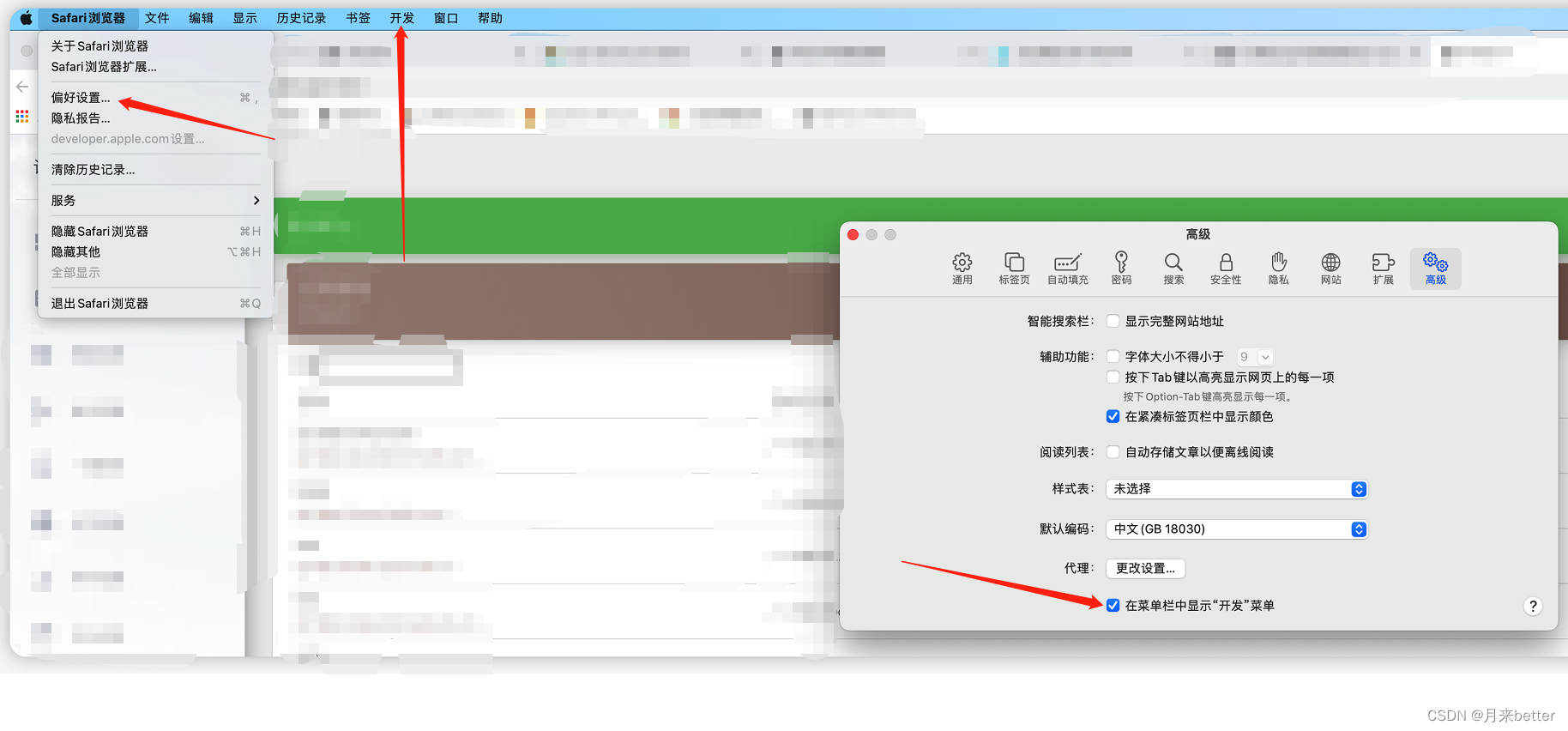Open the 书签 menu
1568x731 pixels.
[x=358, y=18]
